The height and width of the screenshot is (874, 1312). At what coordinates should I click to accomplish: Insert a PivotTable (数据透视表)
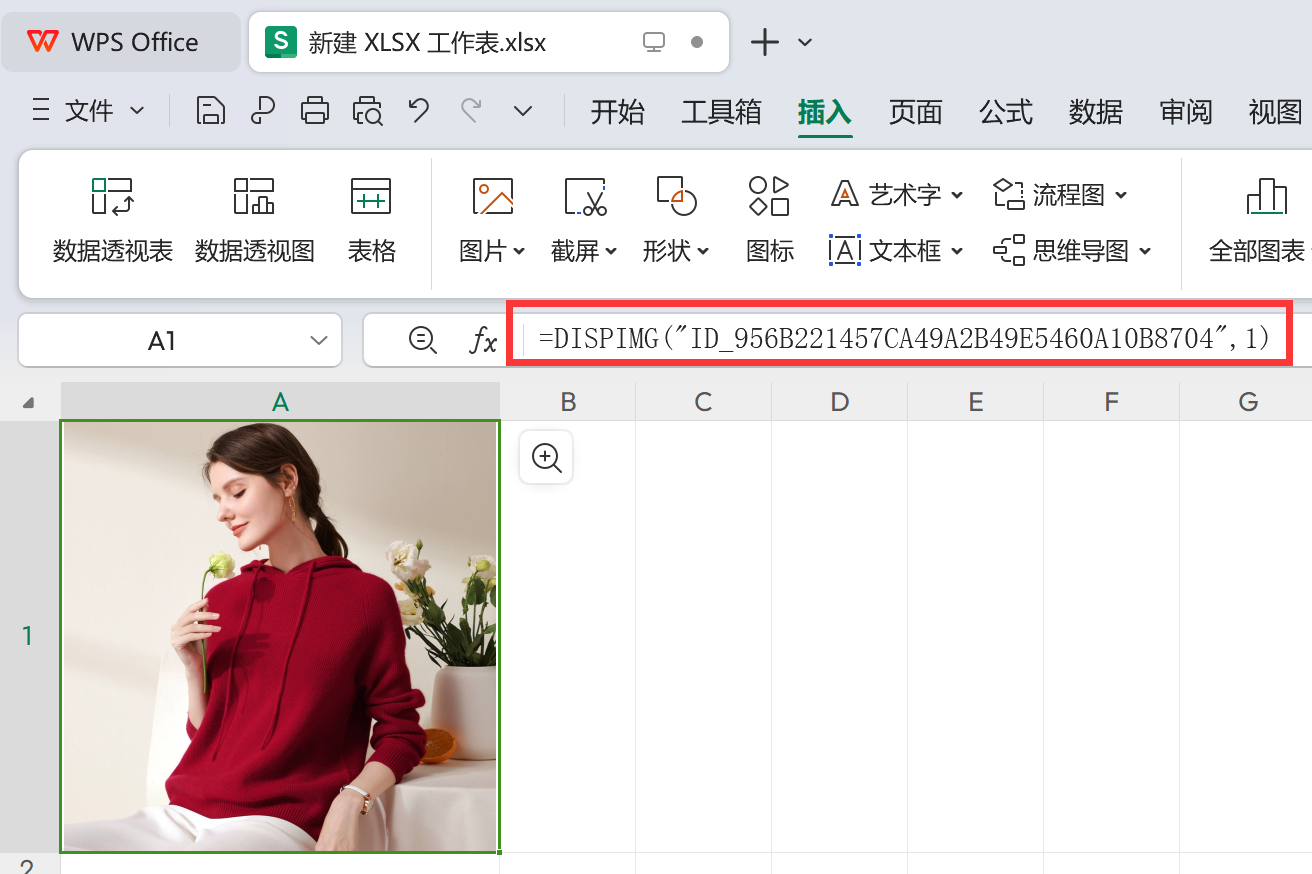coord(113,220)
